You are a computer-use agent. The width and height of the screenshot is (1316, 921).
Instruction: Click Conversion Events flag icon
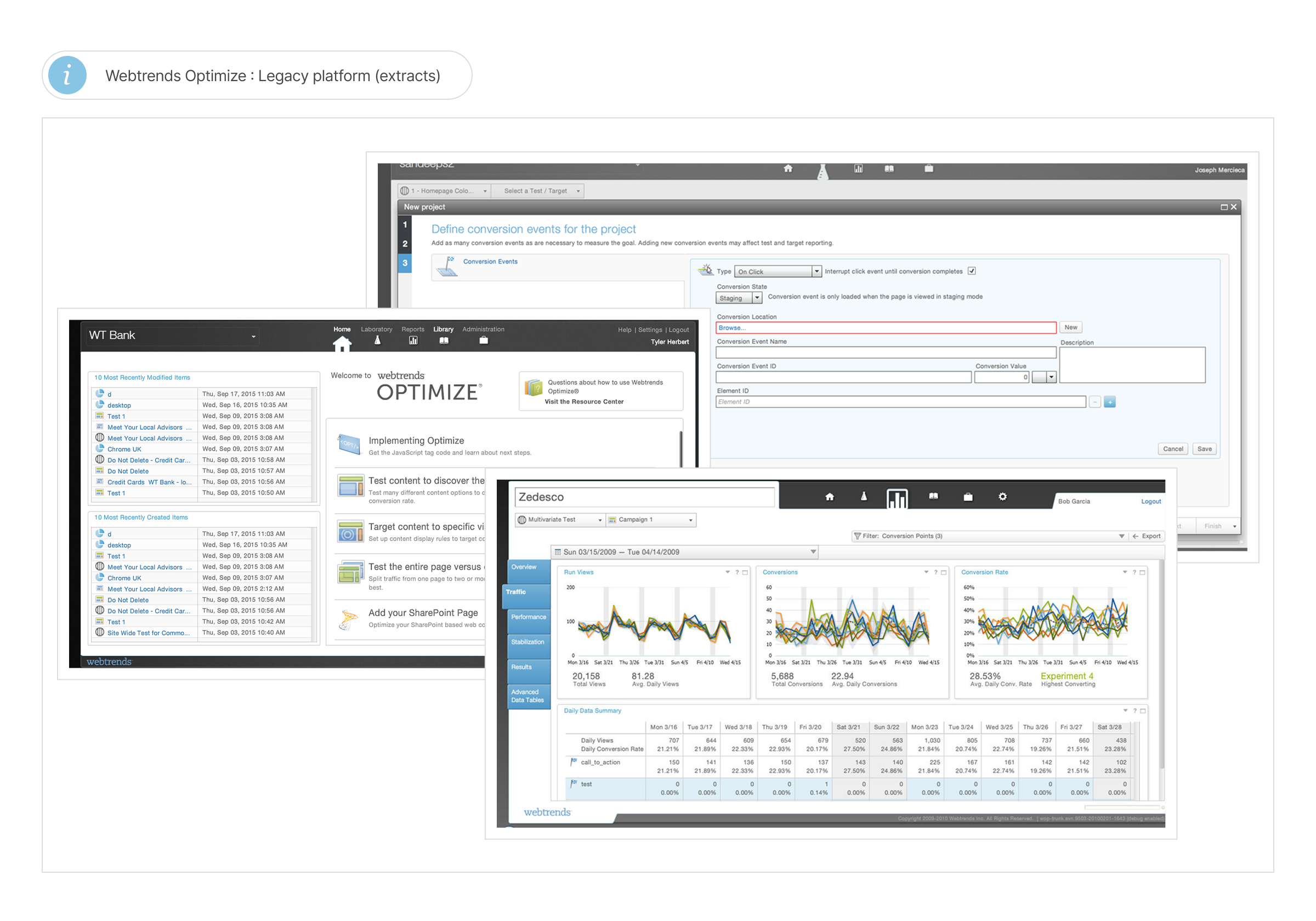(x=446, y=266)
